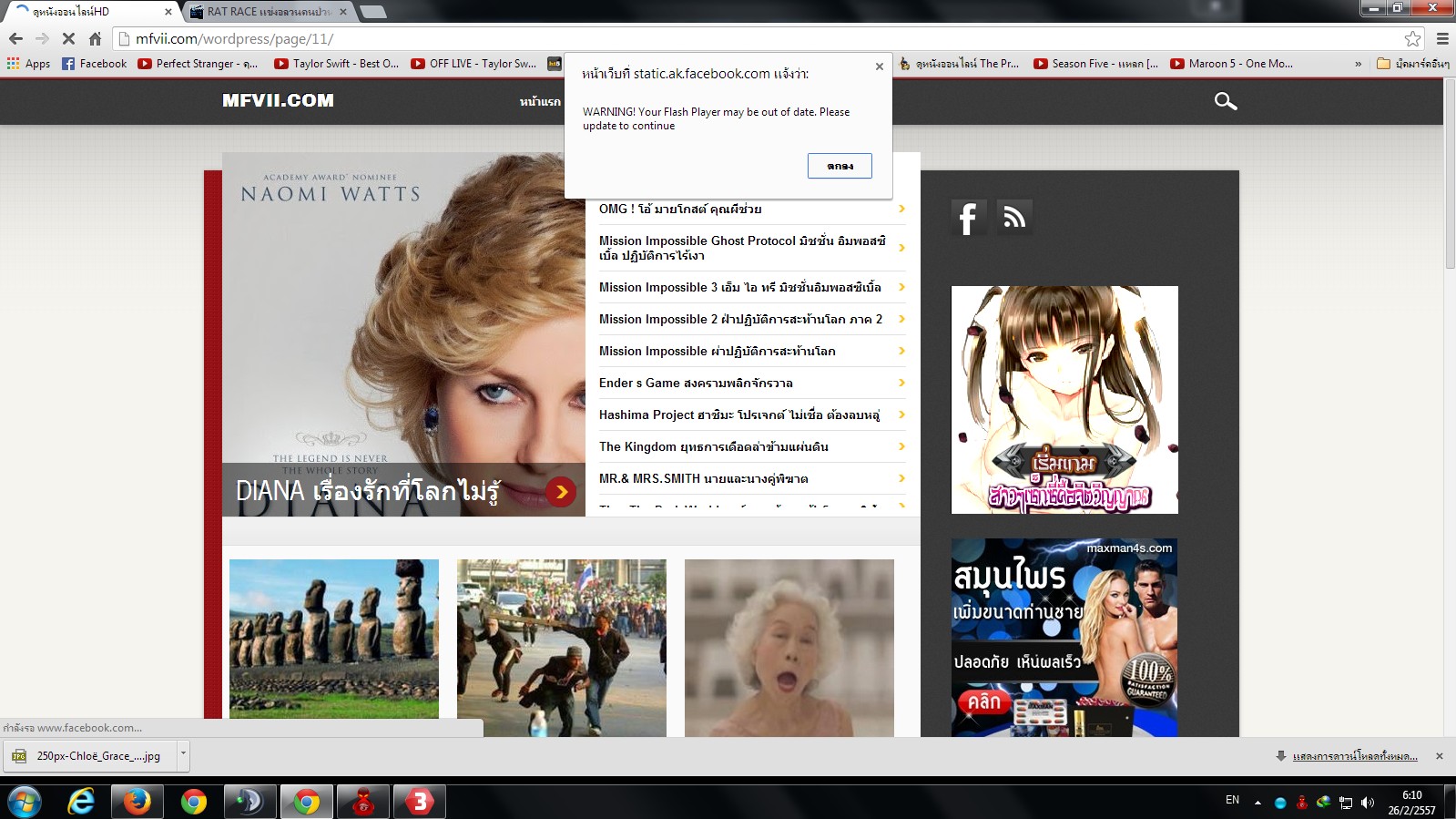
Task: Click chevron beside Hashima Project
Action: (901, 415)
